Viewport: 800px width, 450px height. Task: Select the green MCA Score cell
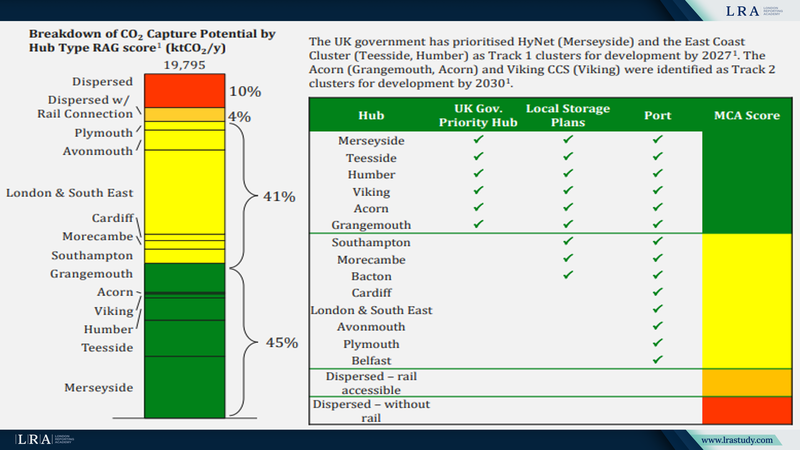(747, 182)
